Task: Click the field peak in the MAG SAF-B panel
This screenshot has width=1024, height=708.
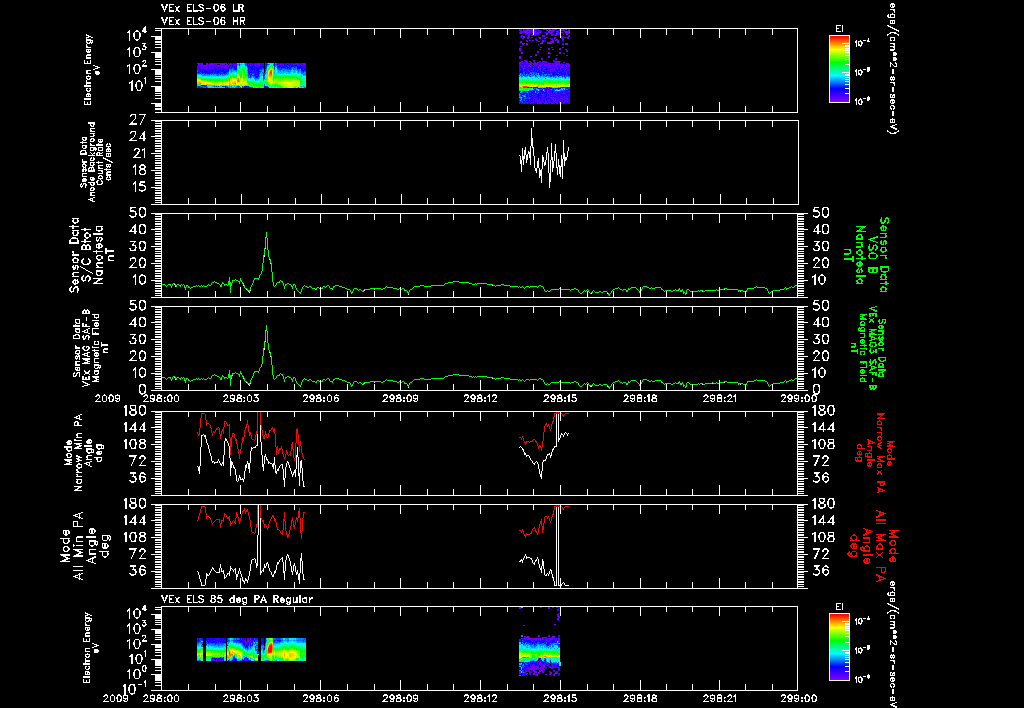Action: point(266,327)
